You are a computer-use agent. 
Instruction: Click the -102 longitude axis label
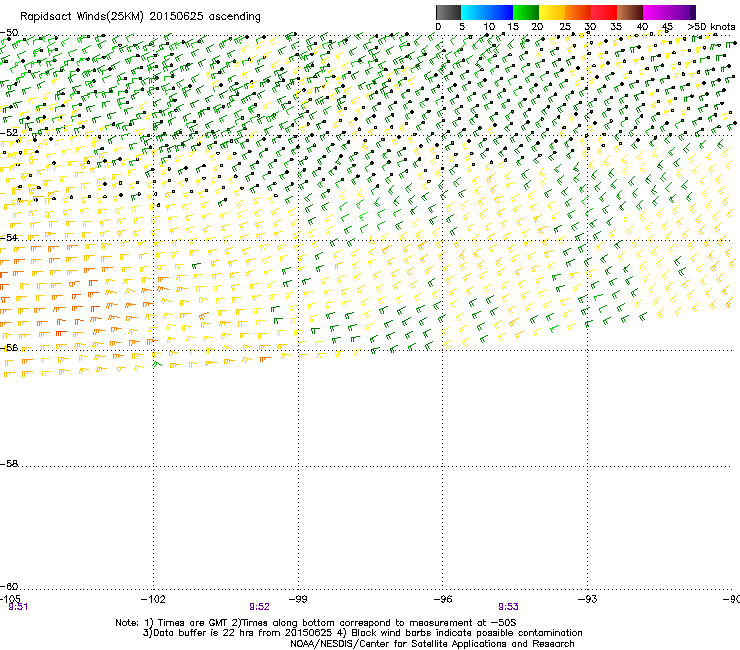point(153,599)
